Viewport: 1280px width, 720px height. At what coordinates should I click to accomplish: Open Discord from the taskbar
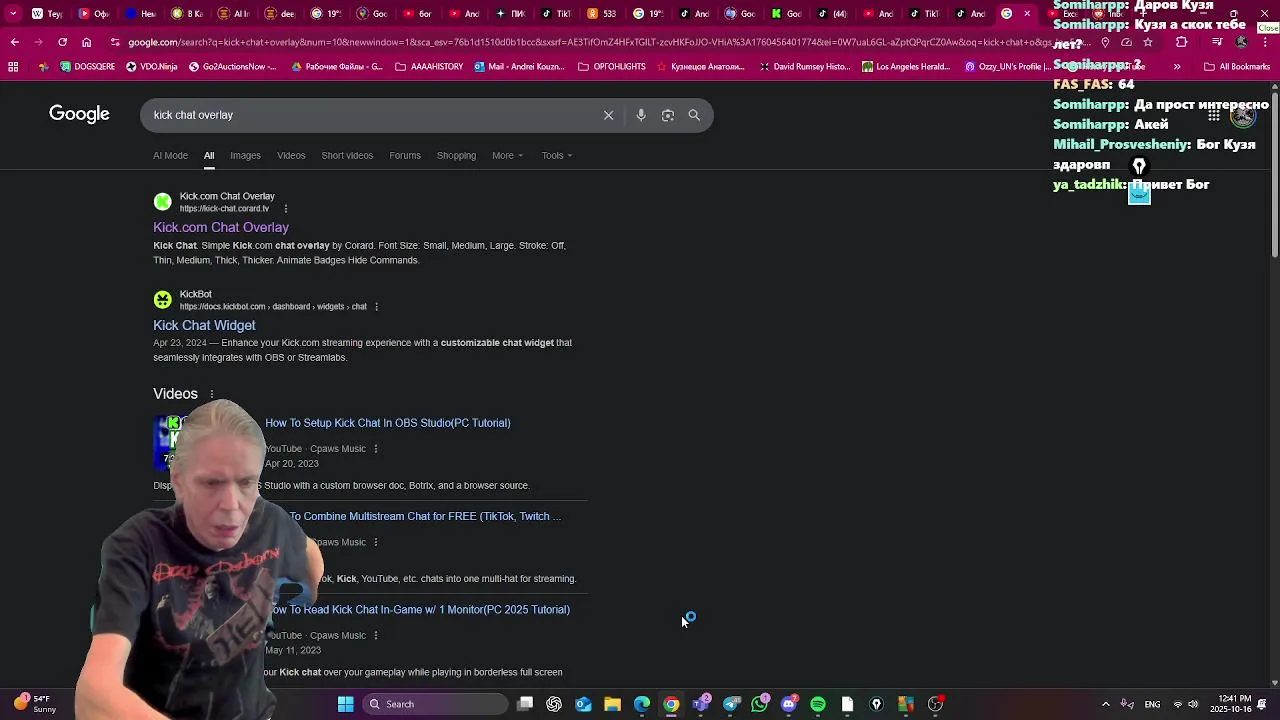coord(789,704)
